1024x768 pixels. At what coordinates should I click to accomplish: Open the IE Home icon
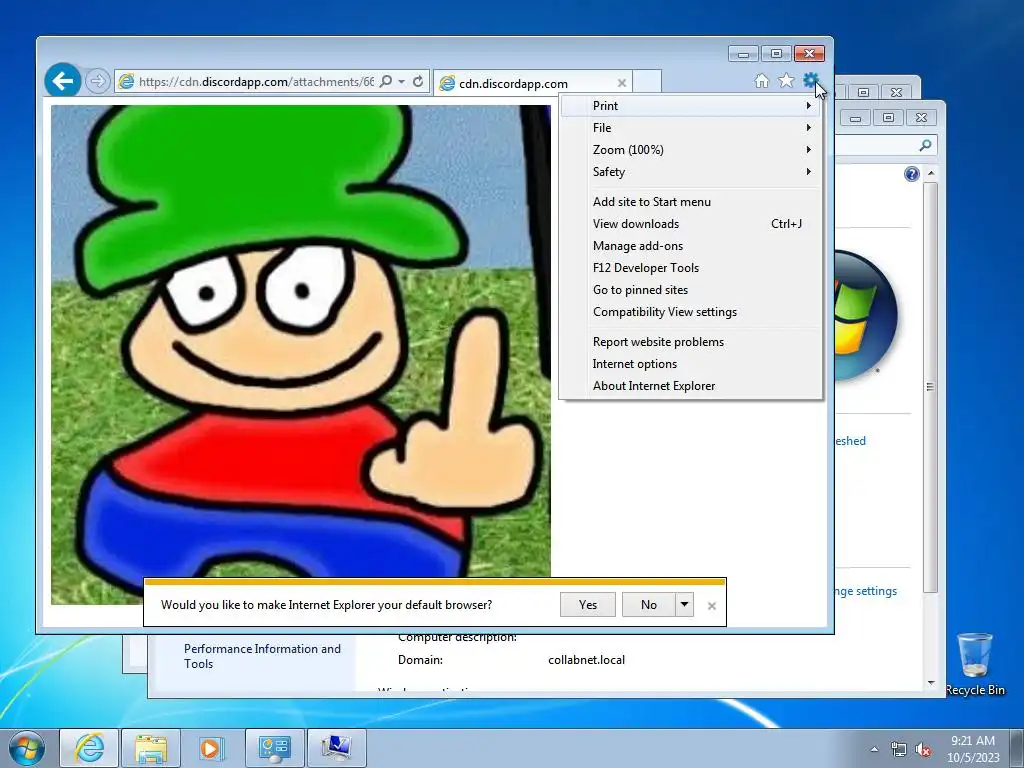coord(761,80)
